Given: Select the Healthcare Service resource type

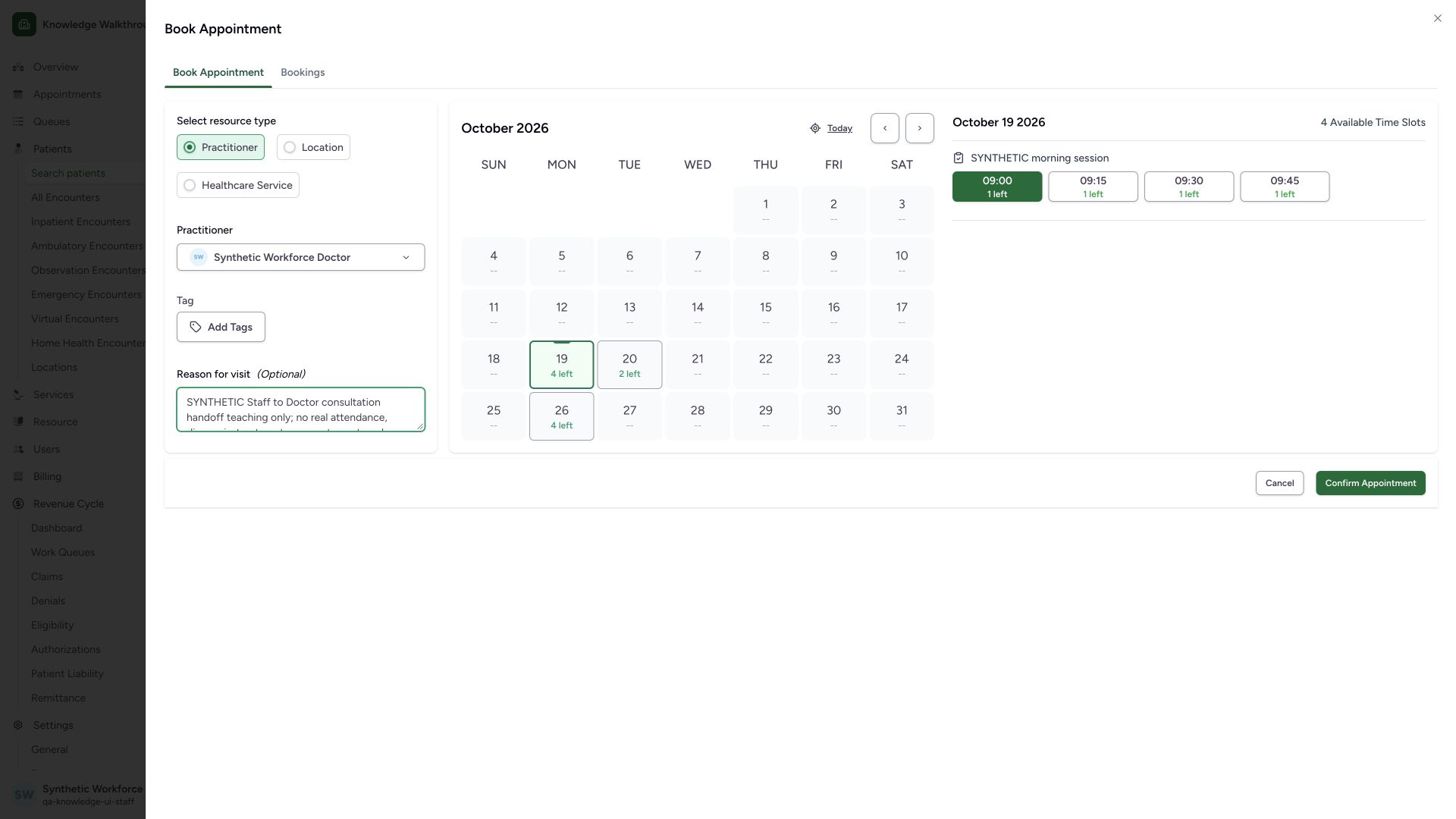Looking at the screenshot, I should click(238, 185).
